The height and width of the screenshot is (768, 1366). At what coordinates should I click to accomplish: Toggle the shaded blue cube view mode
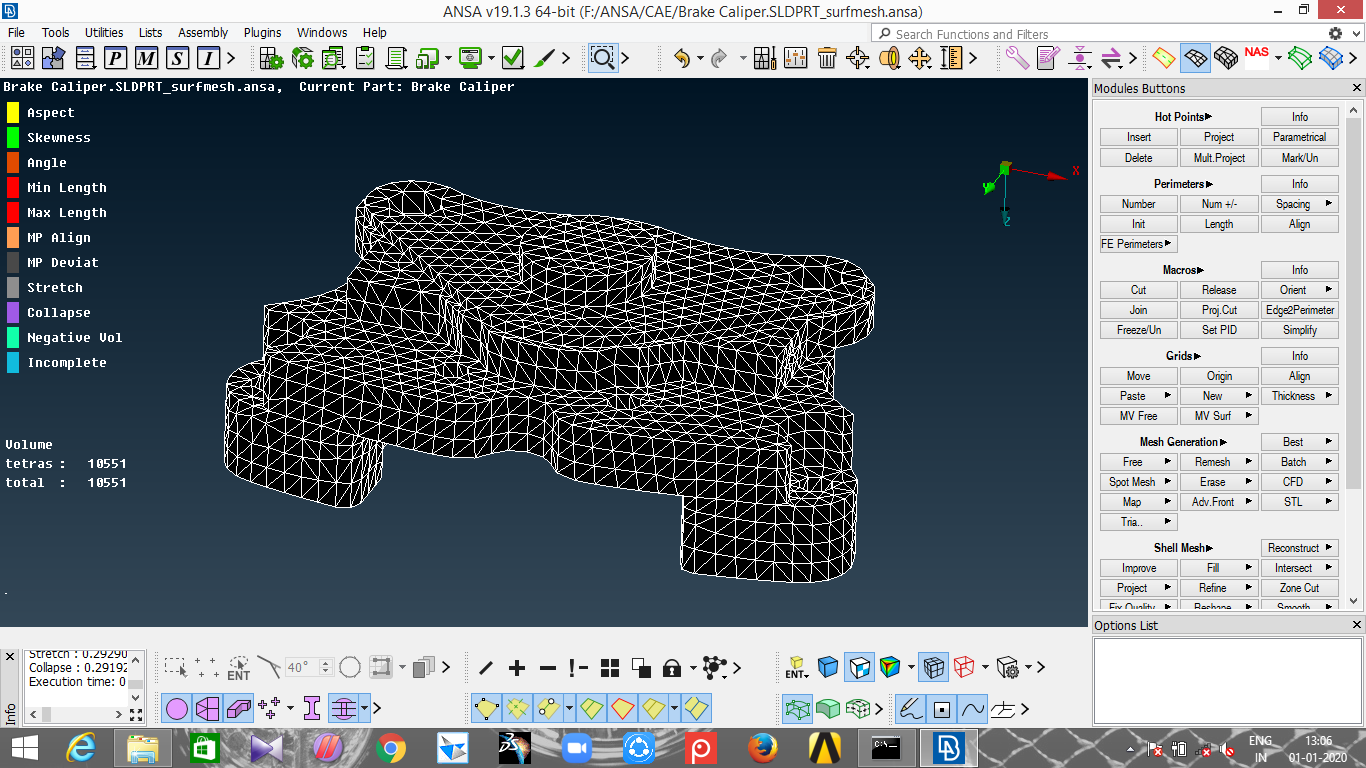point(828,667)
